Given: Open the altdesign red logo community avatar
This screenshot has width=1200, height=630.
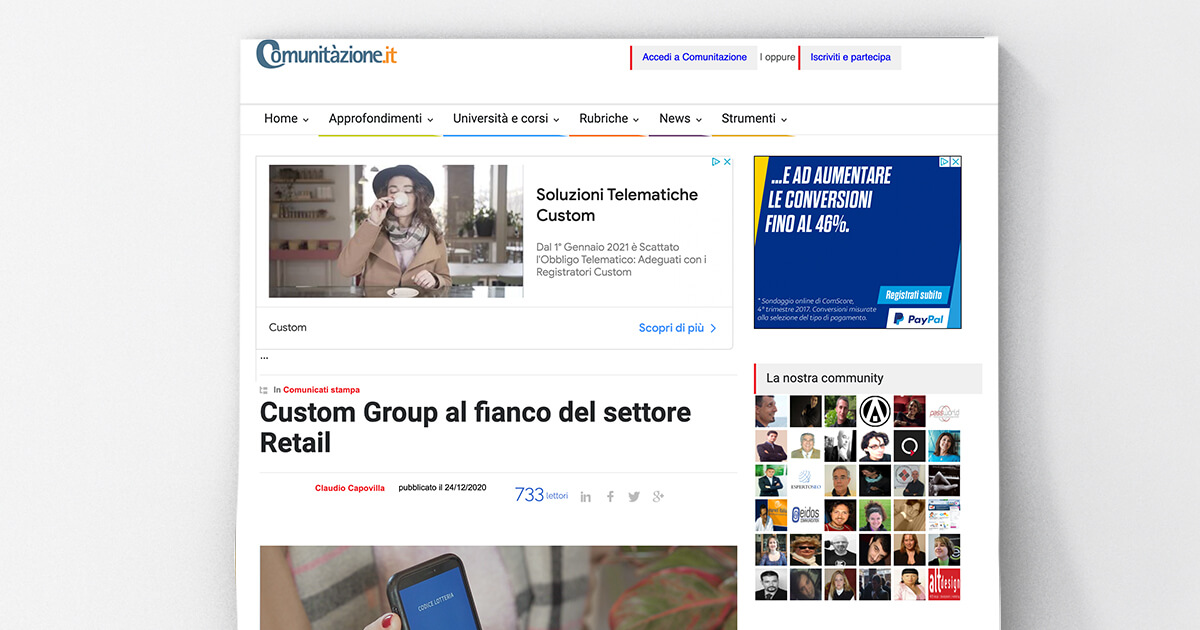Looking at the screenshot, I should point(944,584).
